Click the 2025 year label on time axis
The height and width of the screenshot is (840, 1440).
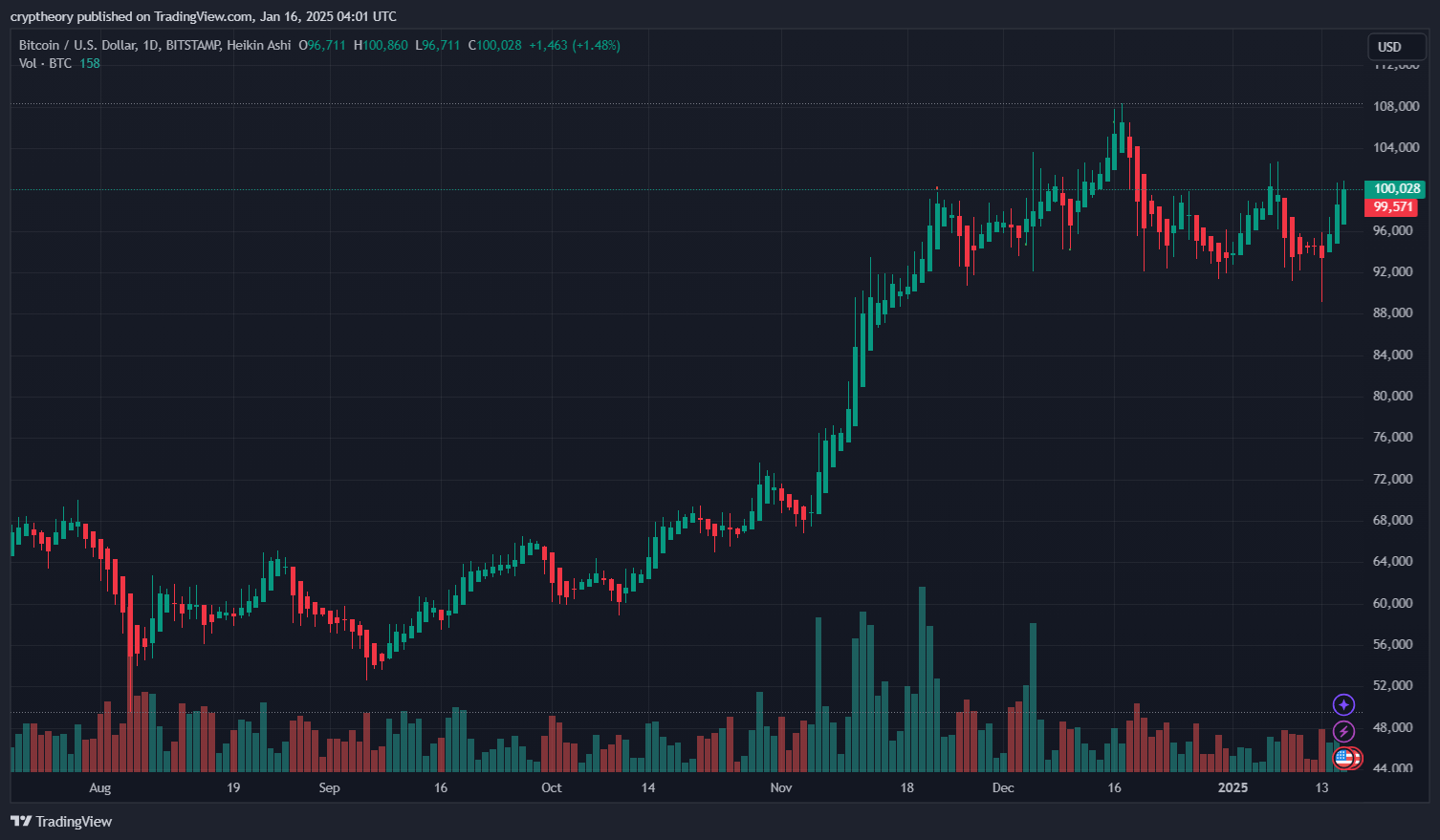click(1233, 787)
